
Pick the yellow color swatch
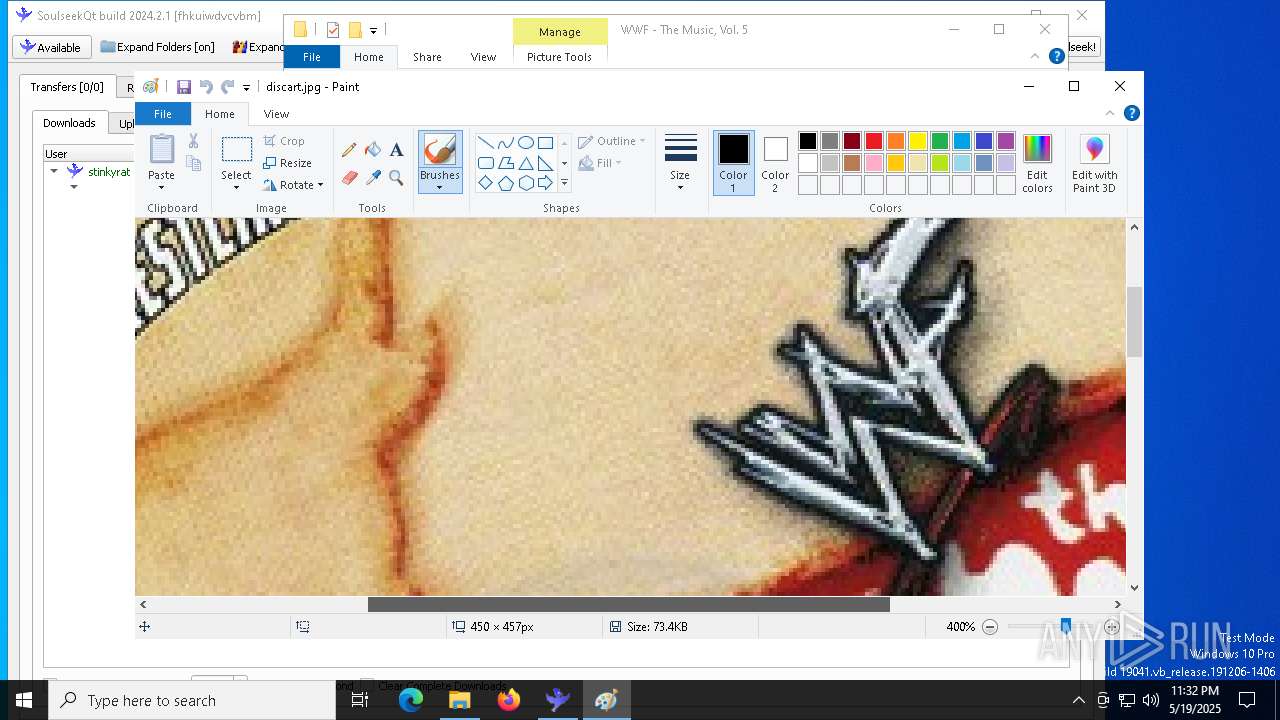(918, 141)
